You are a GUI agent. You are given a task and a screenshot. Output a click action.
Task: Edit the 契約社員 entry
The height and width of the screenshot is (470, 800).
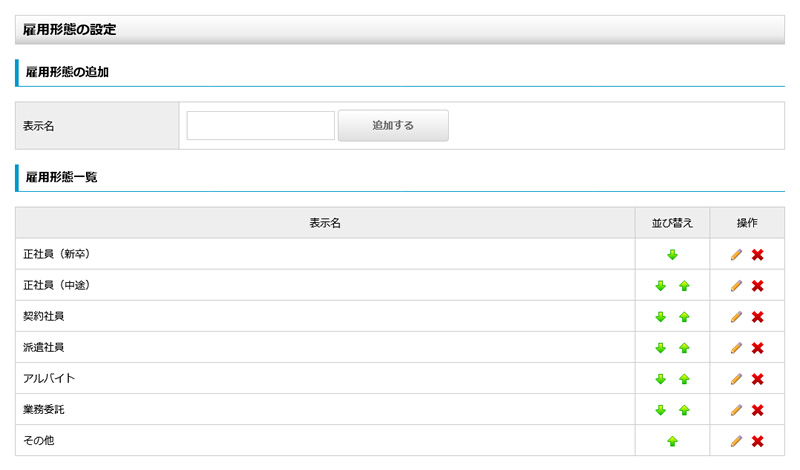(x=736, y=317)
